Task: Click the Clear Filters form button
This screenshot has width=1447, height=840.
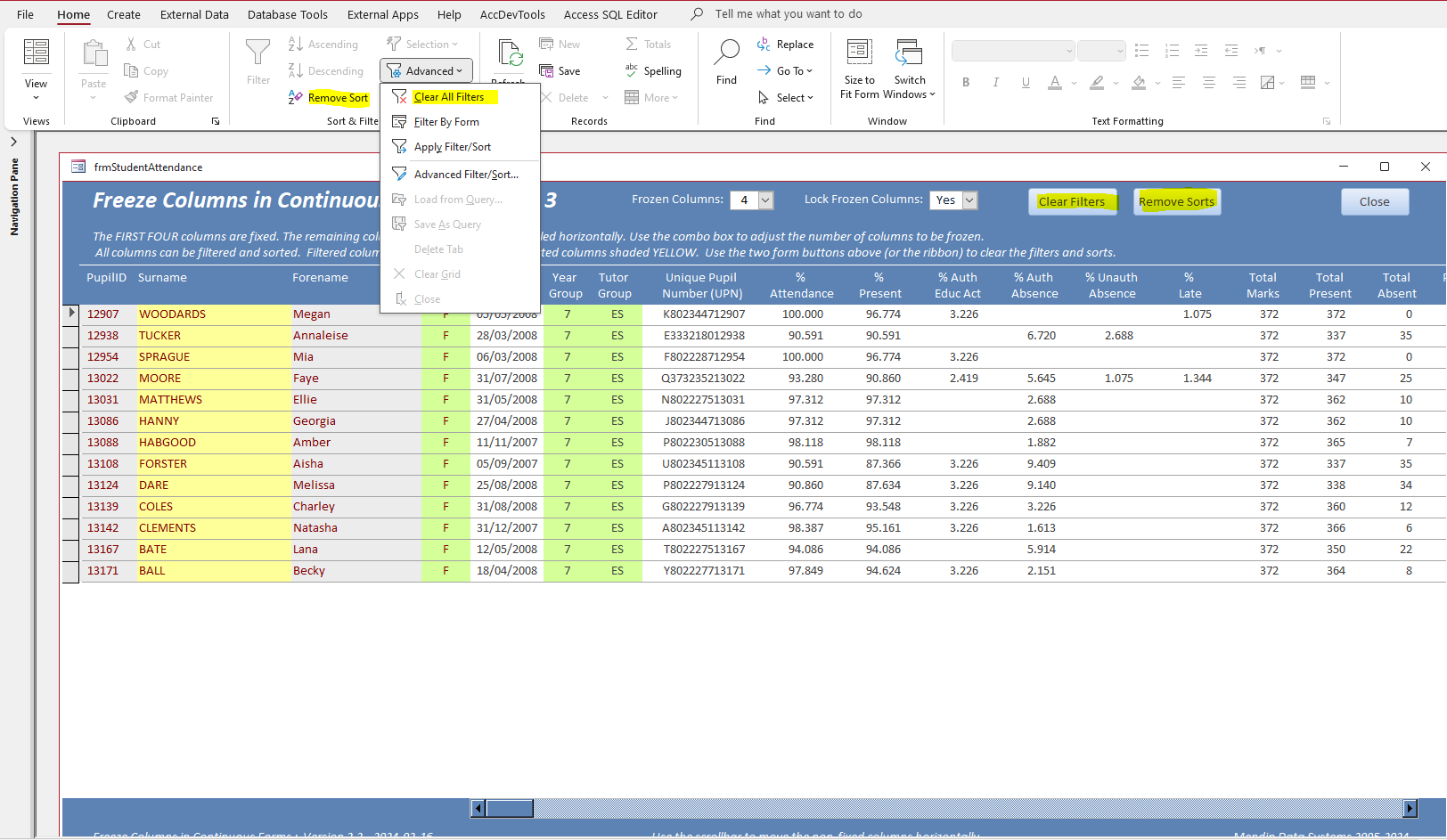Action: point(1073,201)
